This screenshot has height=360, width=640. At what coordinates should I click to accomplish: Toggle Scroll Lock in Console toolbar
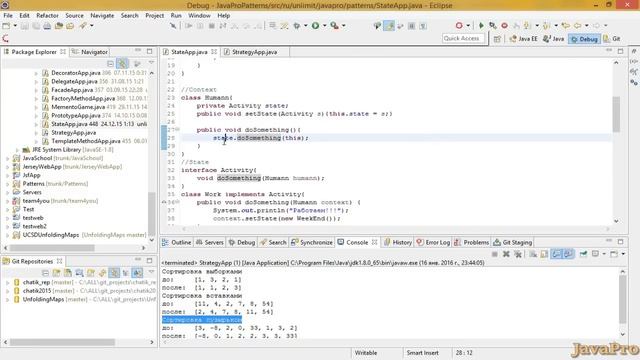coord(544,254)
